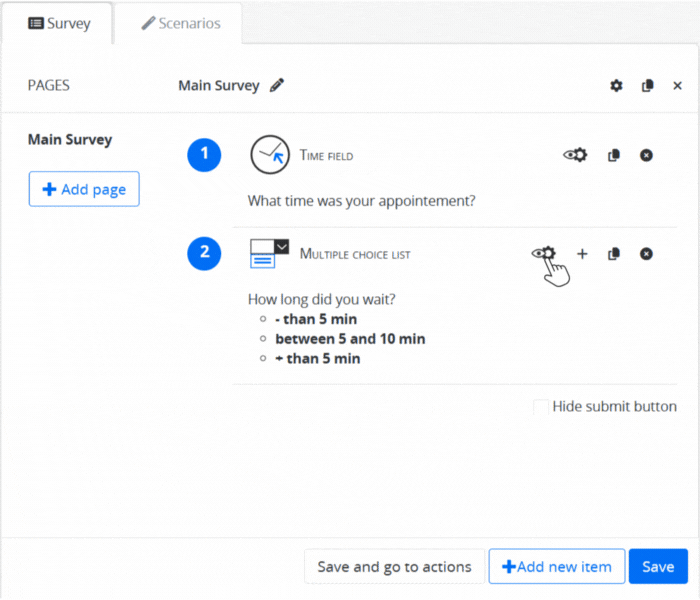Duplicate the Main Survey page
700x600 pixels.
[x=647, y=86]
